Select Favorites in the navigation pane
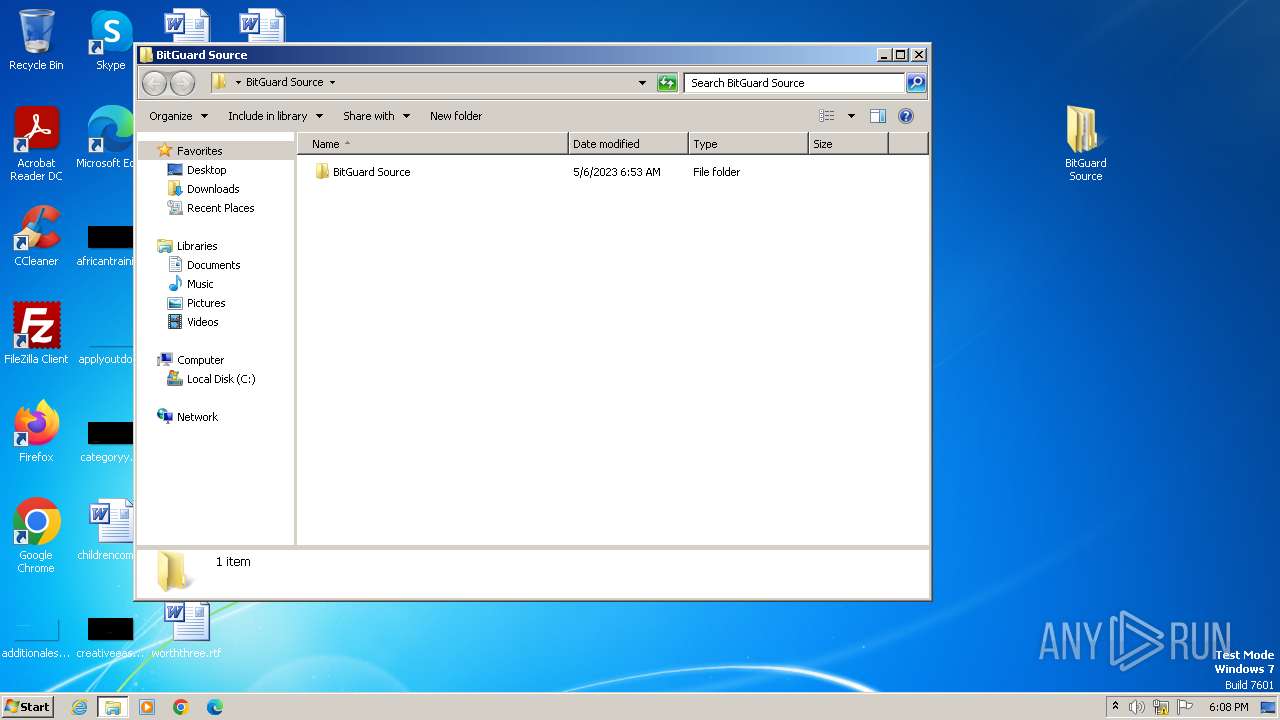Screen dimensions: 1280x720 (199, 151)
